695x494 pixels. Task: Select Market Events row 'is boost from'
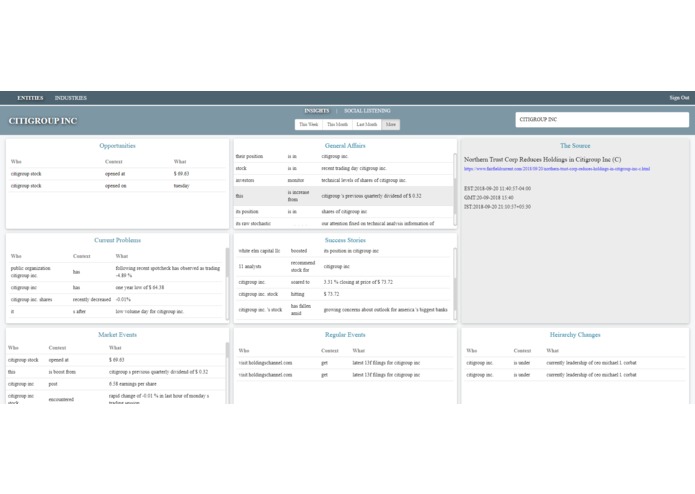(x=116, y=372)
